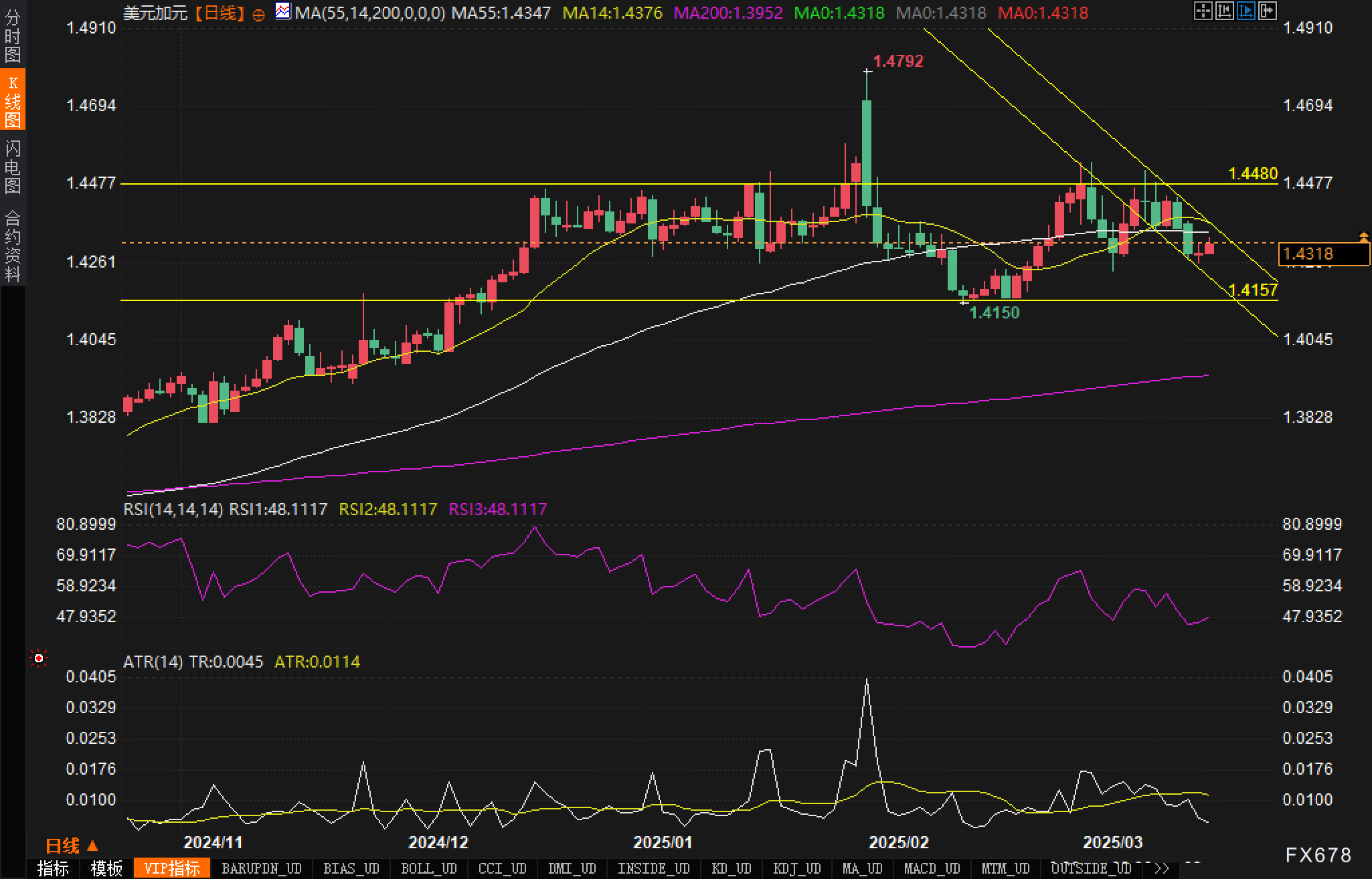The width and height of the screenshot is (1372, 879).
Task: Click orange alert arrow above price label
Action: [1363, 236]
